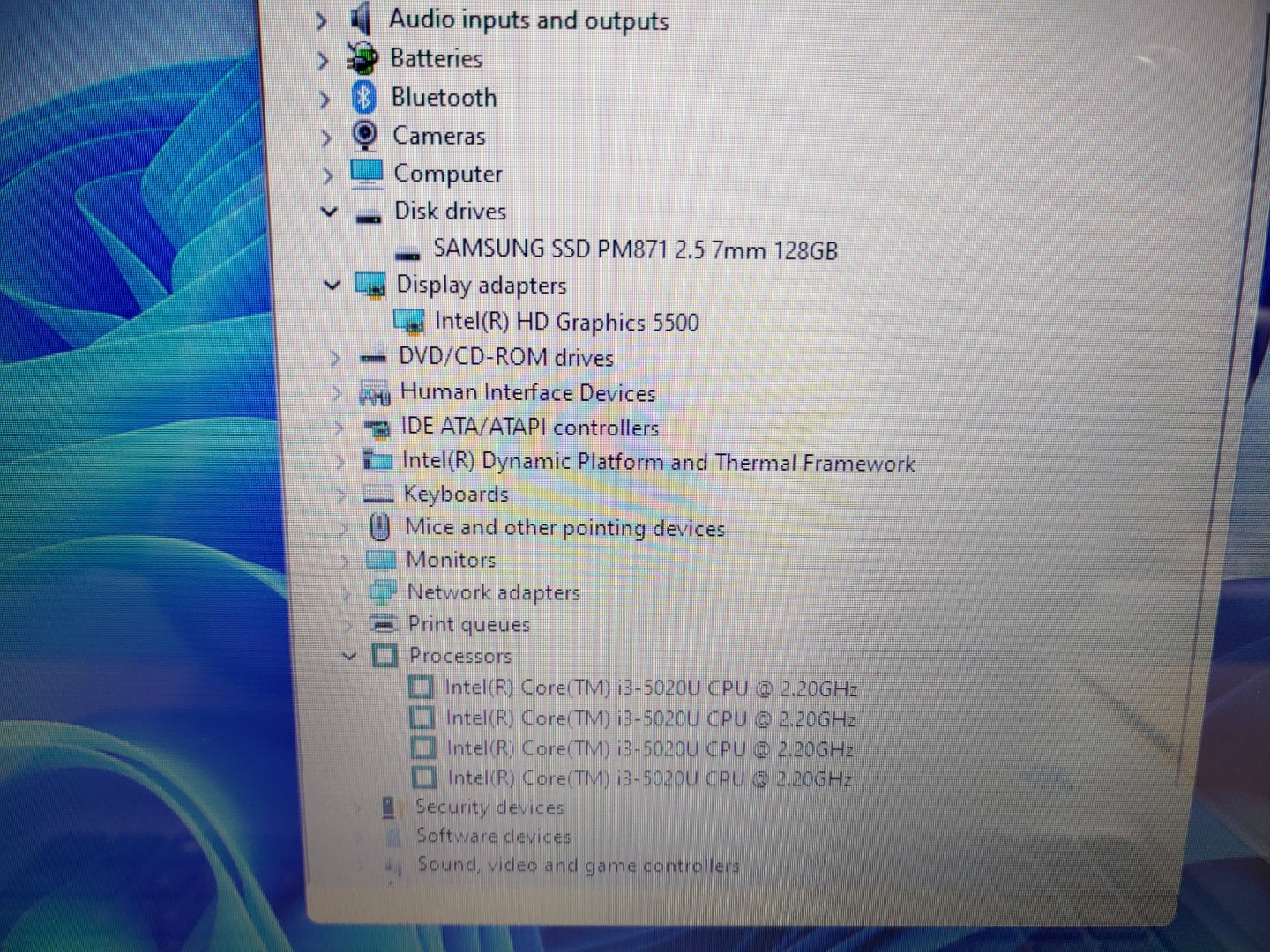Expand the Cameras node

click(326, 138)
